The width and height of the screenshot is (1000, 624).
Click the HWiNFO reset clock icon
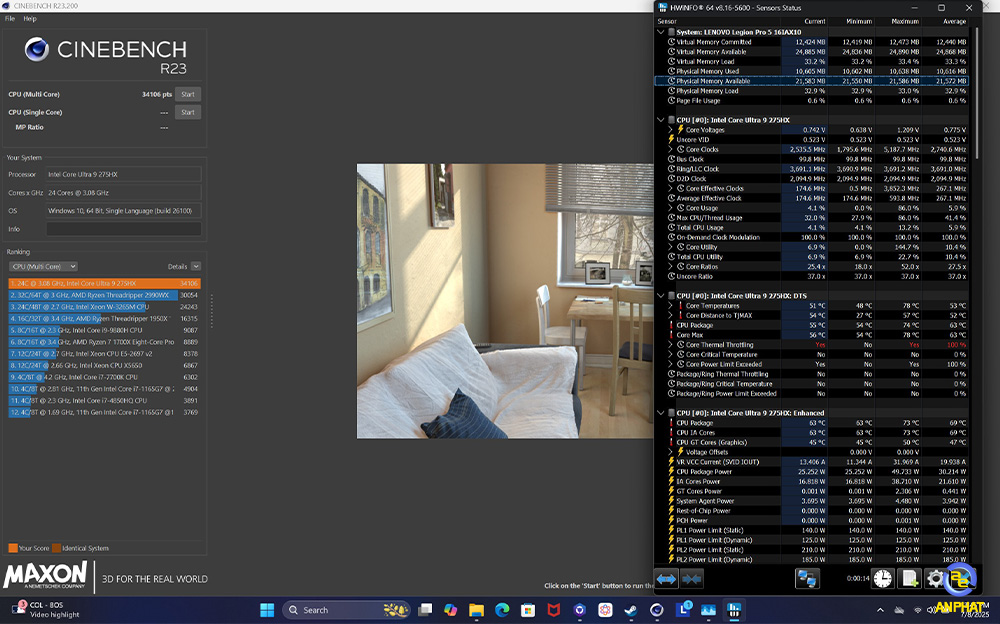(x=883, y=579)
